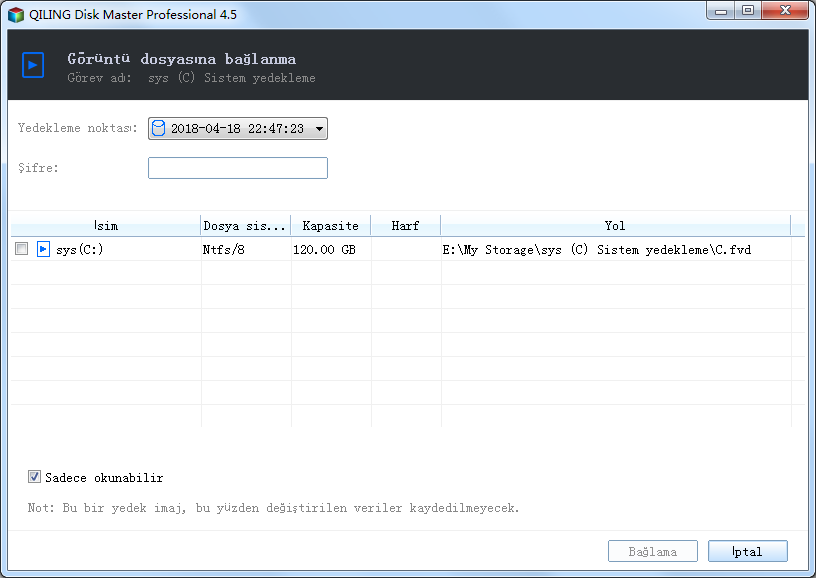This screenshot has height=578, width=816.
Task: Open the Yedekleme noktası dropdown
Action: coord(238,129)
